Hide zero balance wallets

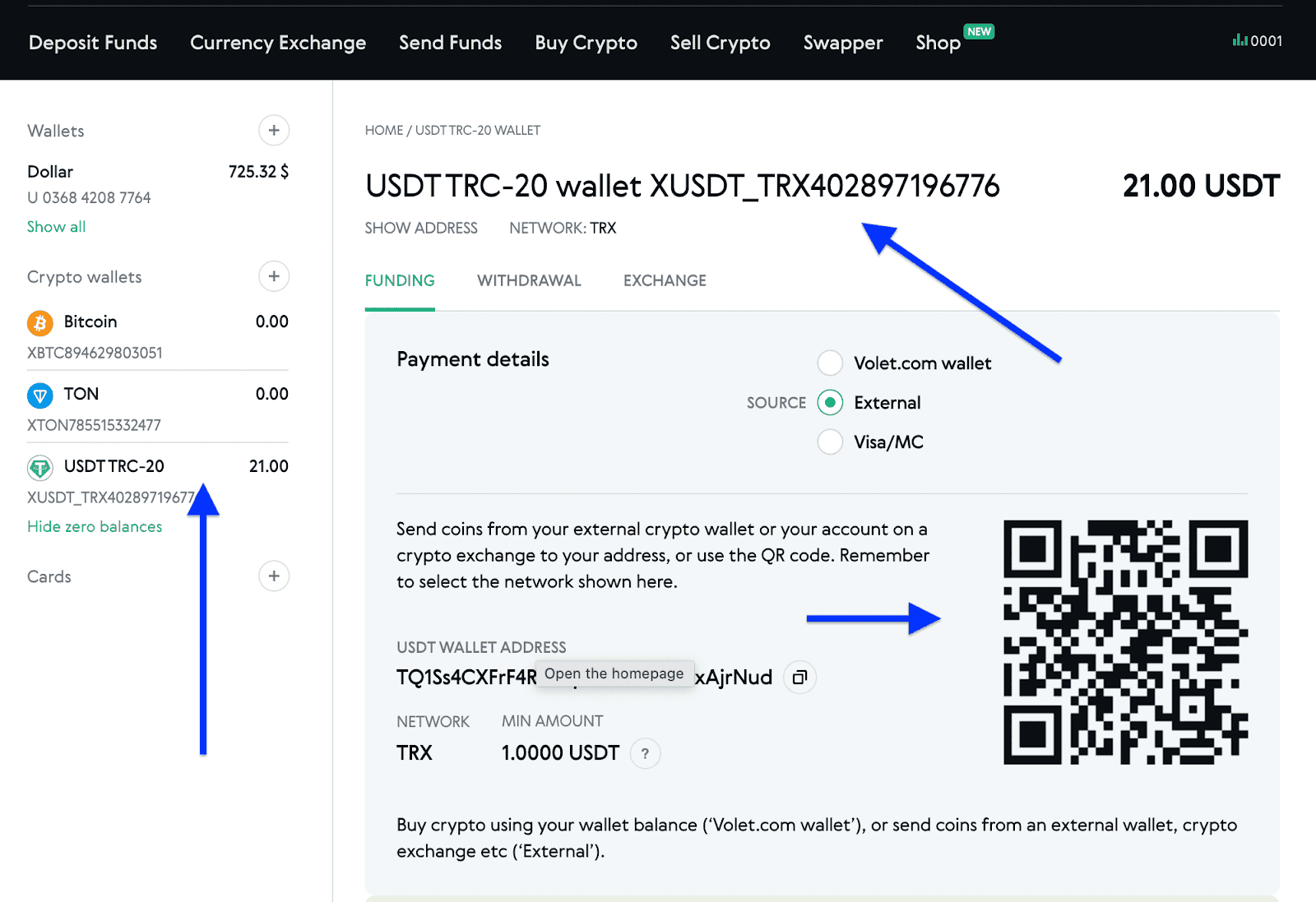(94, 526)
